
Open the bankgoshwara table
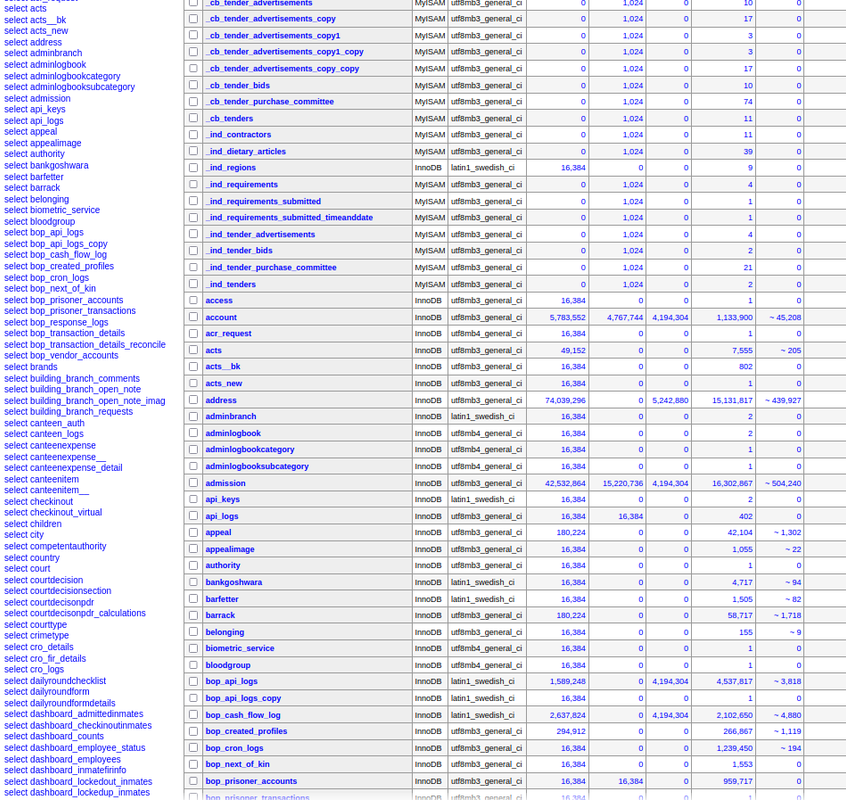[x=234, y=583]
